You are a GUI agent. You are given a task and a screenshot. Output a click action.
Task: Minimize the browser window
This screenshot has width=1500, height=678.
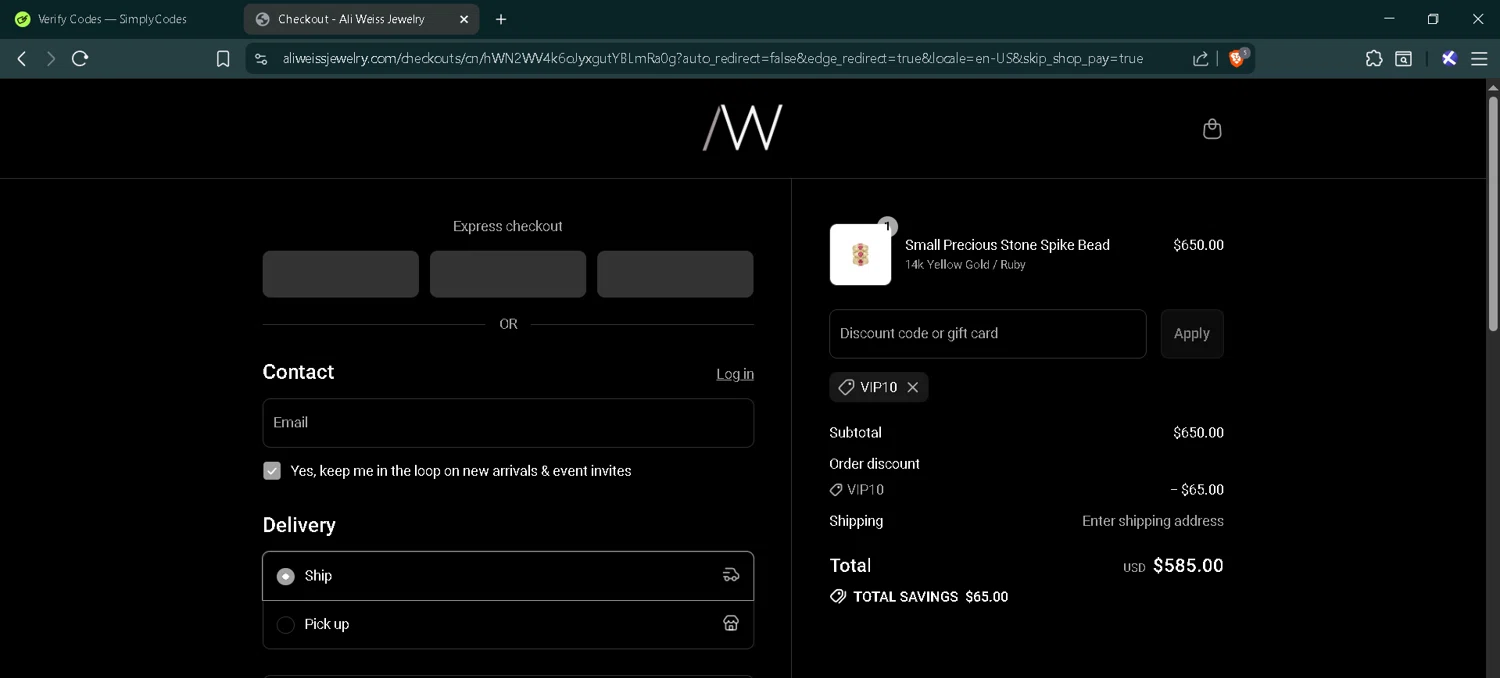[x=1388, y=19]
